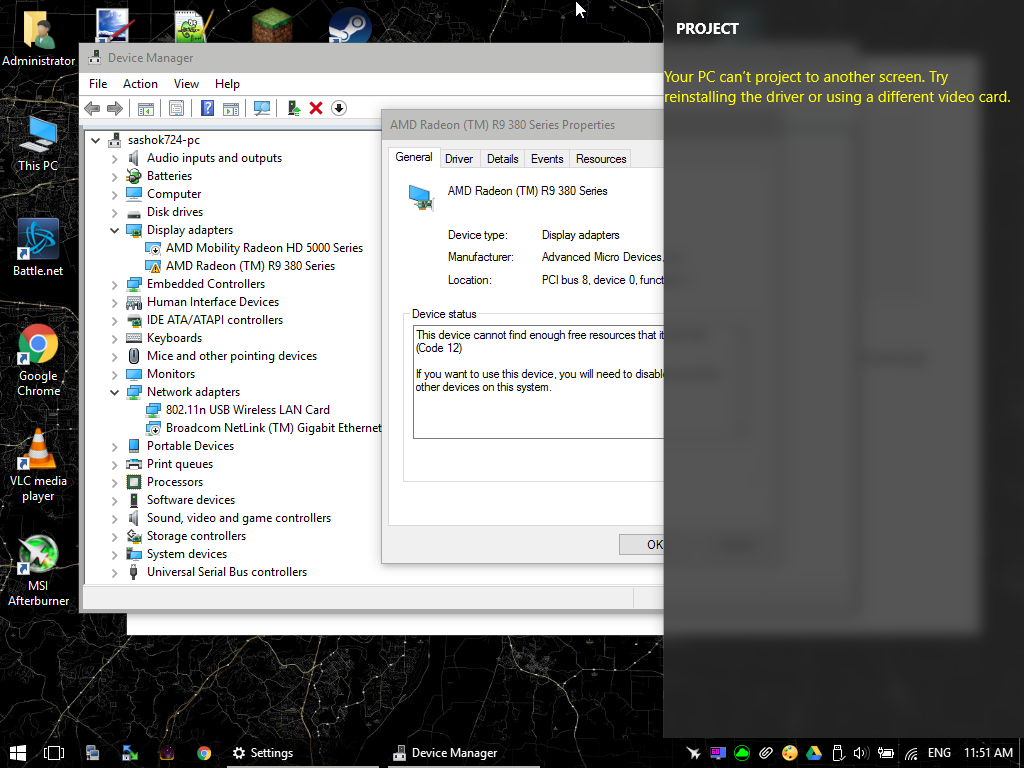The height and width of the screenshot is (768, 1024).
Task: Select AMD Radeon (TM) R9 380 Series device
Action: [x=250, y=266]
